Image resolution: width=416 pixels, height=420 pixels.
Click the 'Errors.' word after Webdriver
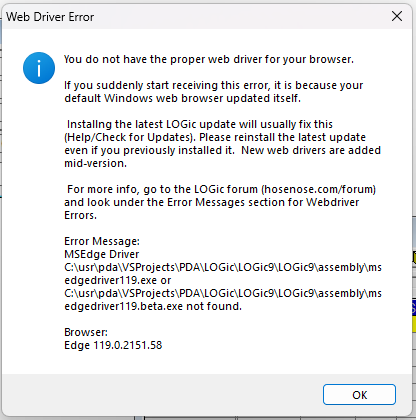coord(80,215)
